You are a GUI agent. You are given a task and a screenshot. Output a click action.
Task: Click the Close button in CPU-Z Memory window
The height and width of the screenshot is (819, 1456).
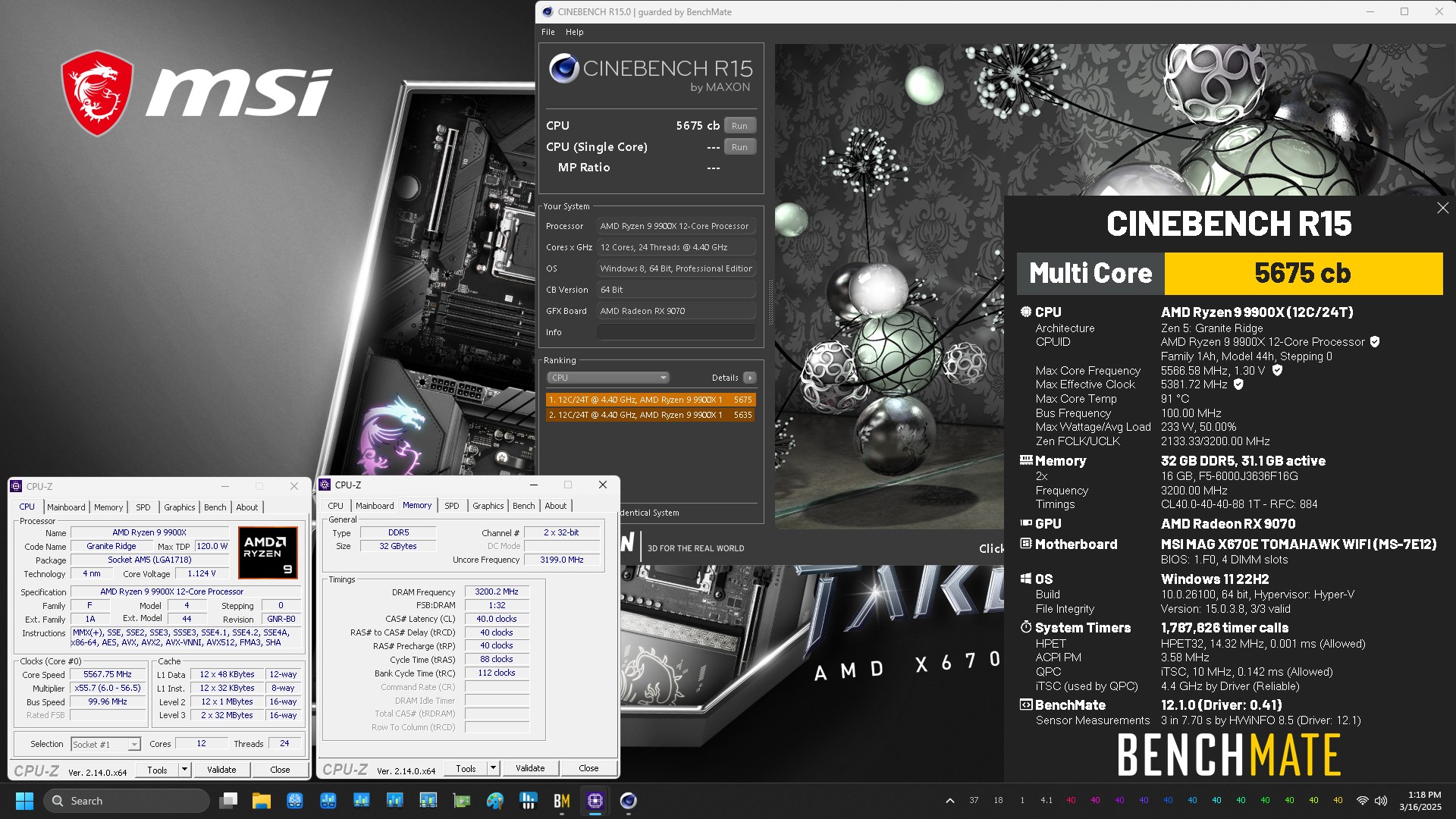pyautogui.click(x=588, y=768)
